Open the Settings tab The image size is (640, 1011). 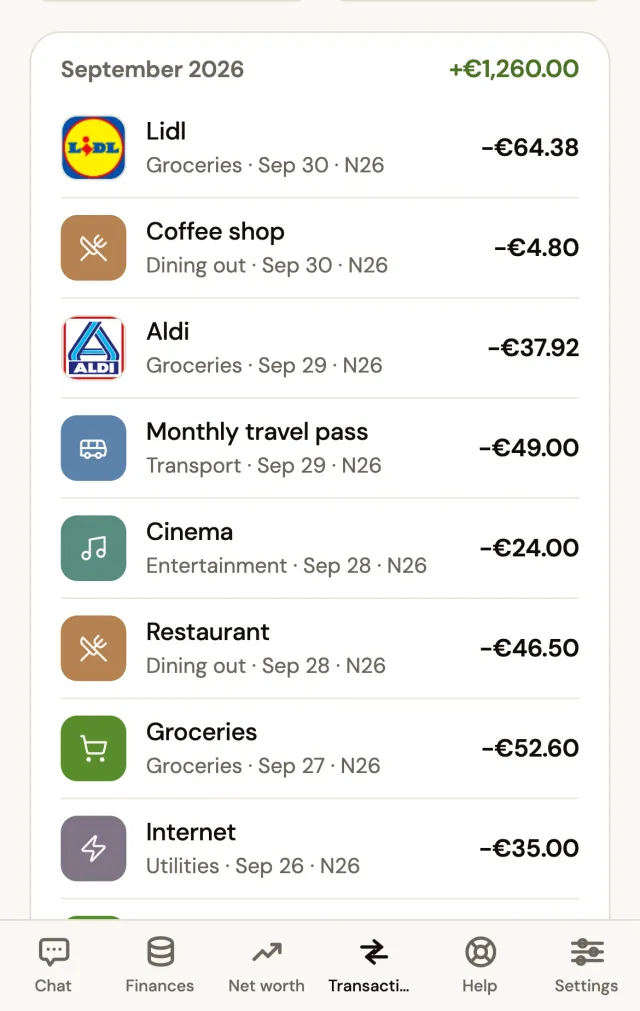tap(587, 965)
